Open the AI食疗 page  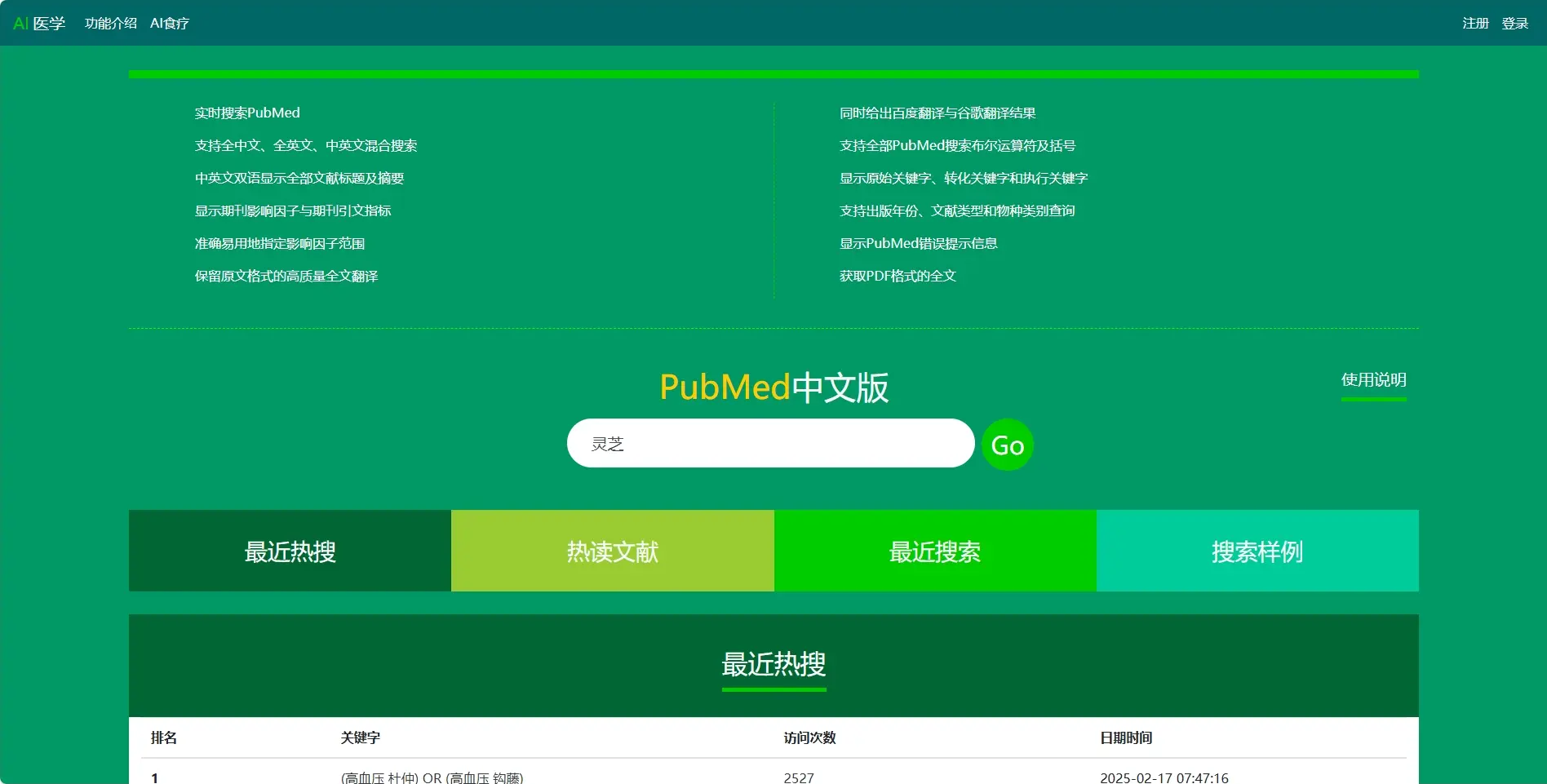[170, 23]
